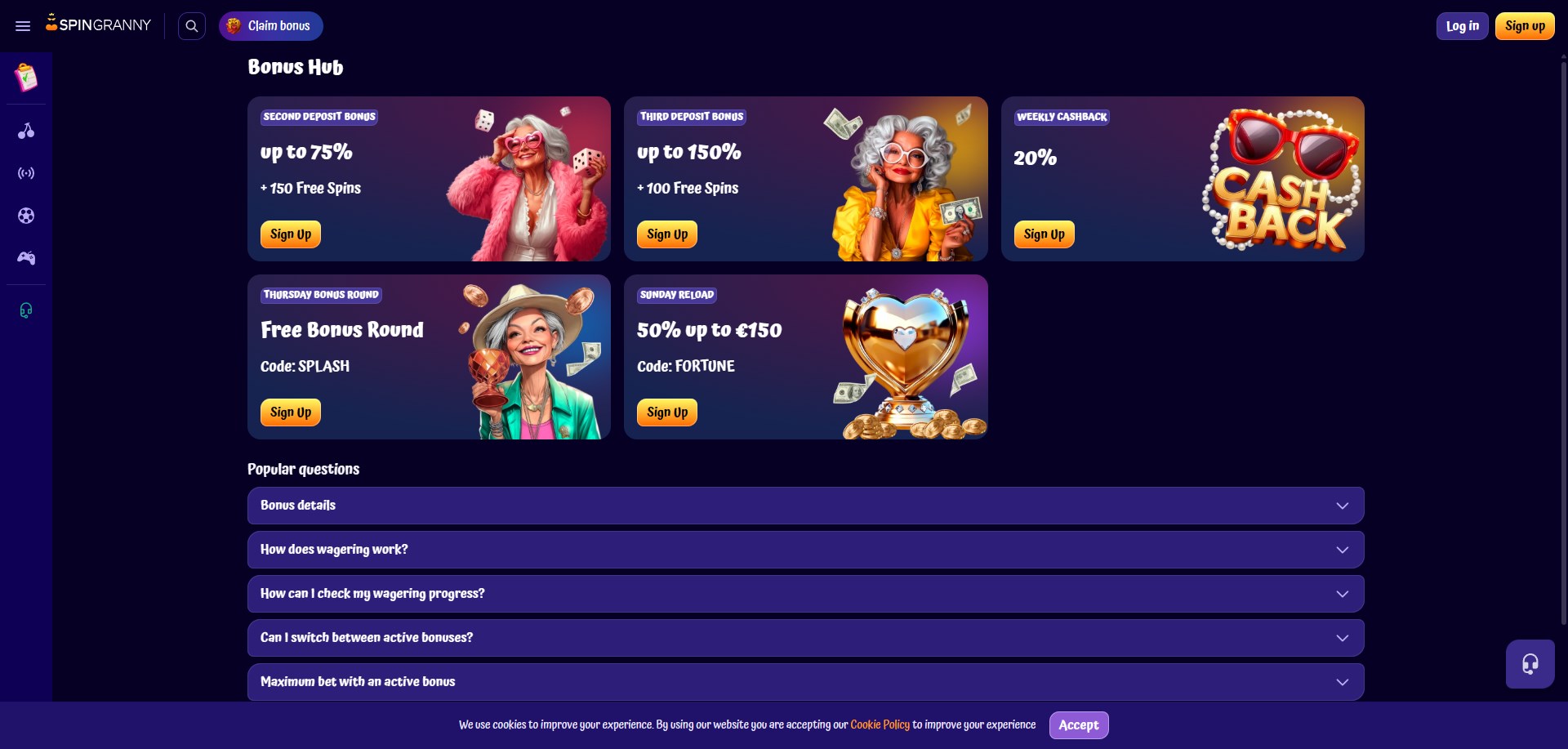Viewport: 1568px width, 749px height.
Task: Expand How does wagering work question
Action: [805, 550]
